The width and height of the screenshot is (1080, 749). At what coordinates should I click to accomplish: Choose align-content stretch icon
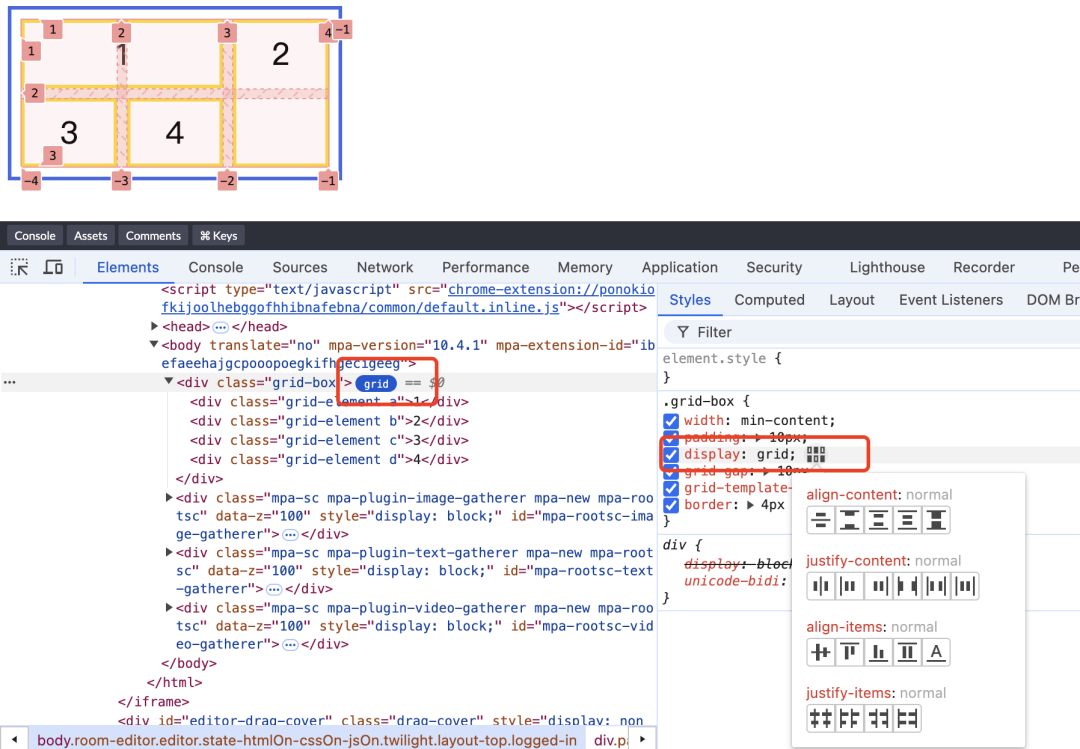coord(936,520)
